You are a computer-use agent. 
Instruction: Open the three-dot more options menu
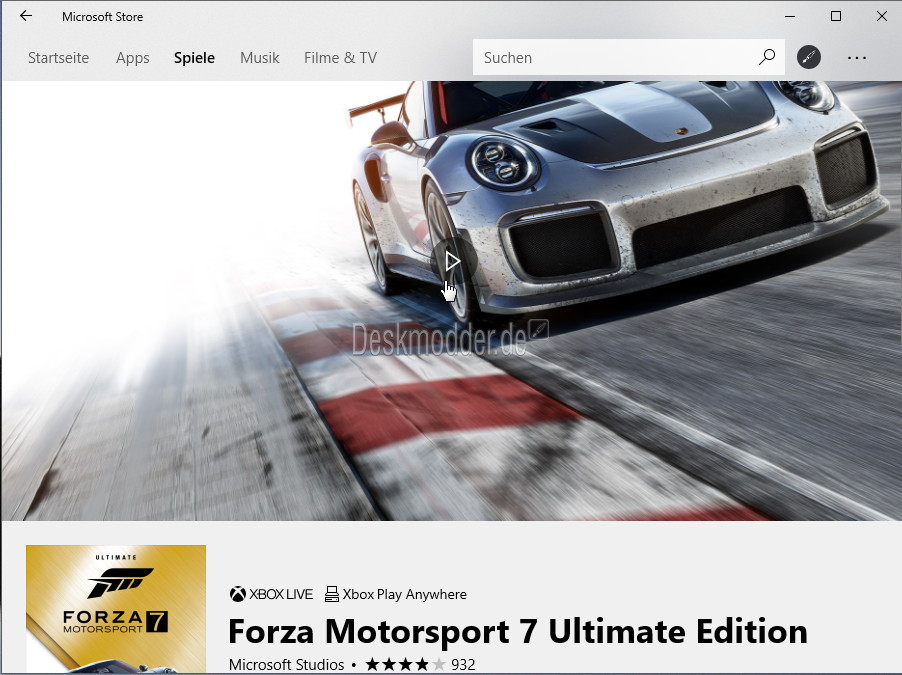pyautogui.click(x=857, y=58)
